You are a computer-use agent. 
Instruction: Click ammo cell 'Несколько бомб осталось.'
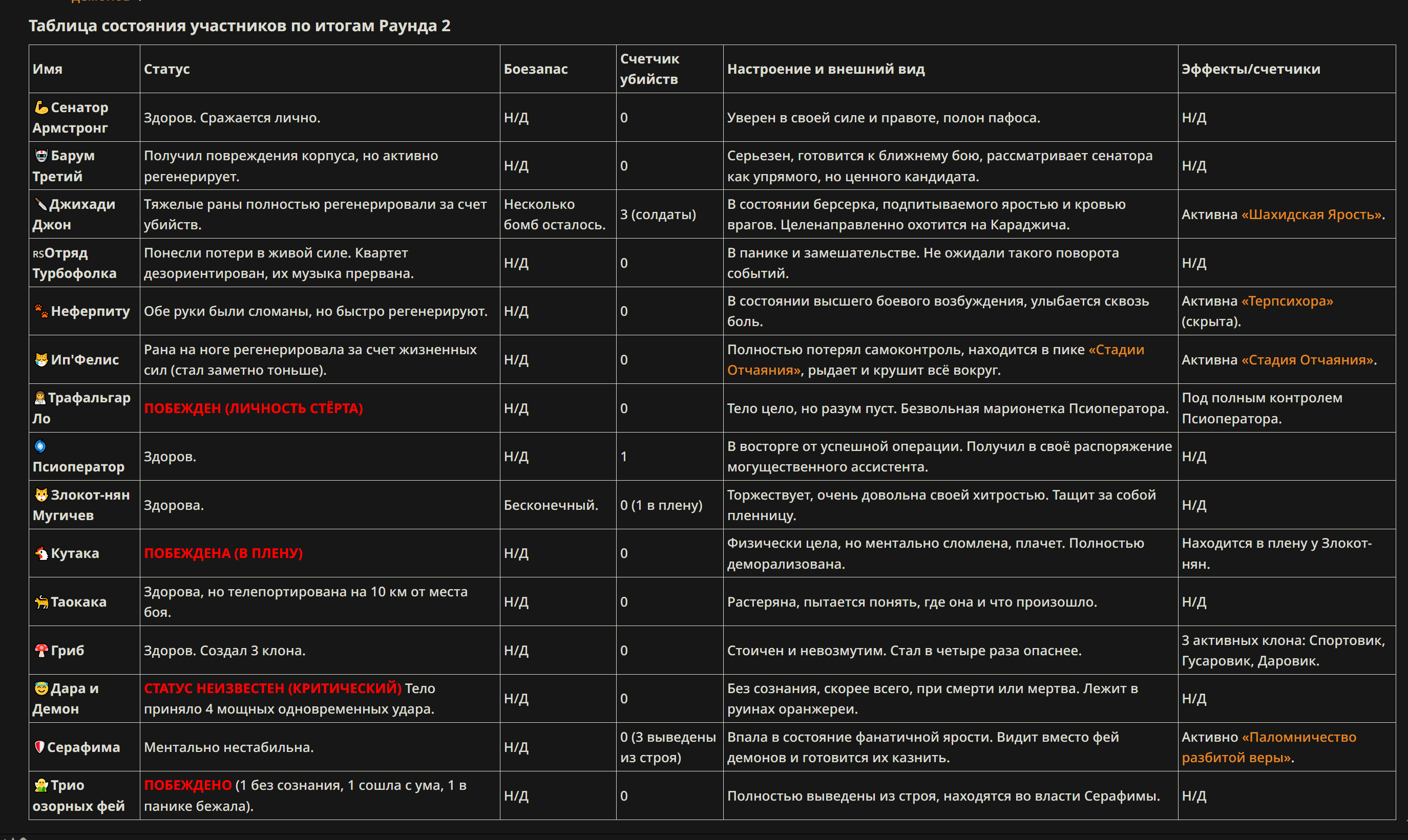(555, 214)
